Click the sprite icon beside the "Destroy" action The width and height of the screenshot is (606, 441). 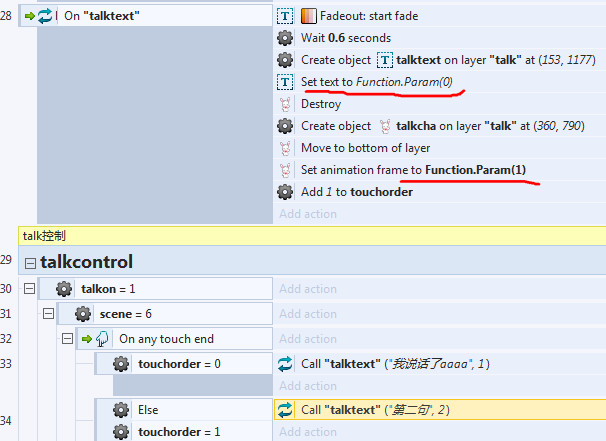[x=285, y=104]
